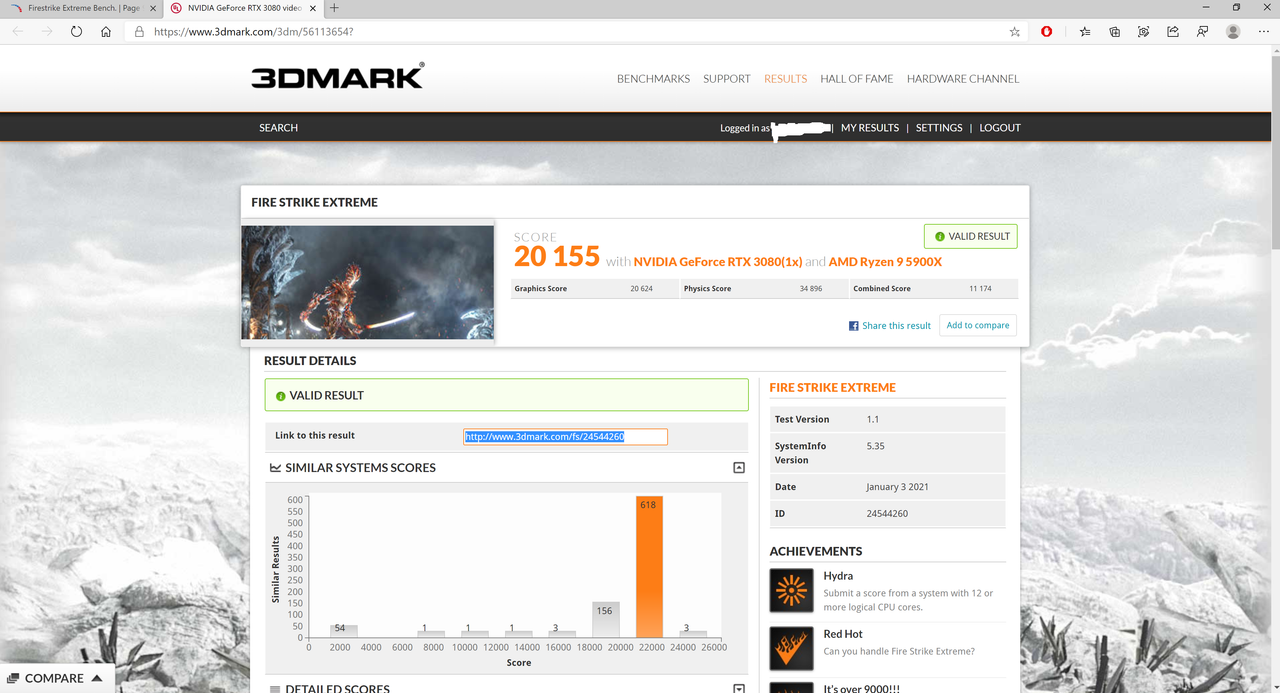Viewport: 1280px width, 693px height.
Task: Open SUPPORT navigation item
Action: [x=727, y=79]
